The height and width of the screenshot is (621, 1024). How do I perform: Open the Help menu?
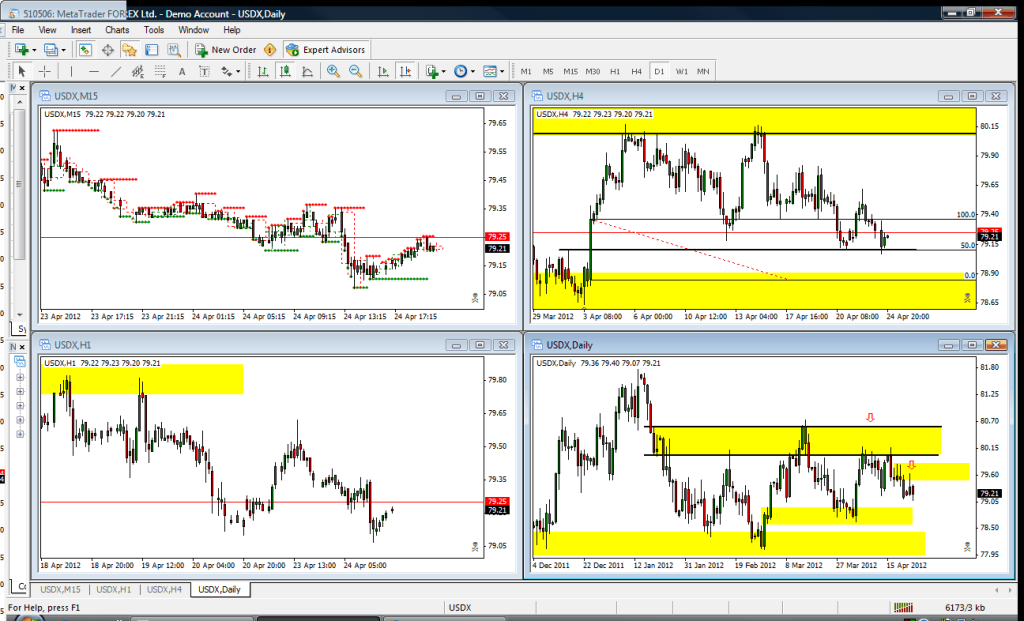pos(232,30)
